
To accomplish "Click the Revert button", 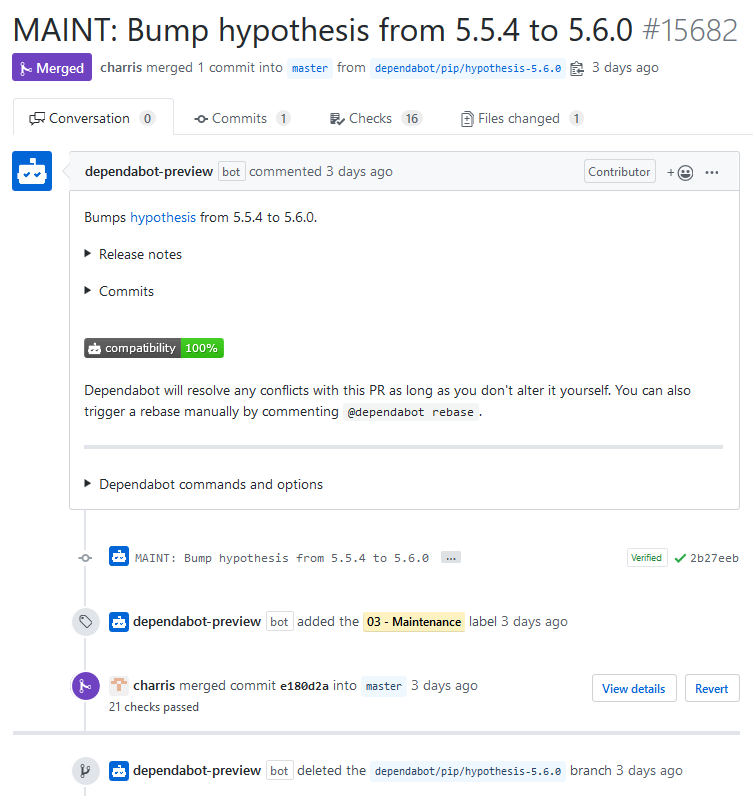I will pyautogui.click(x=712, y=688).
